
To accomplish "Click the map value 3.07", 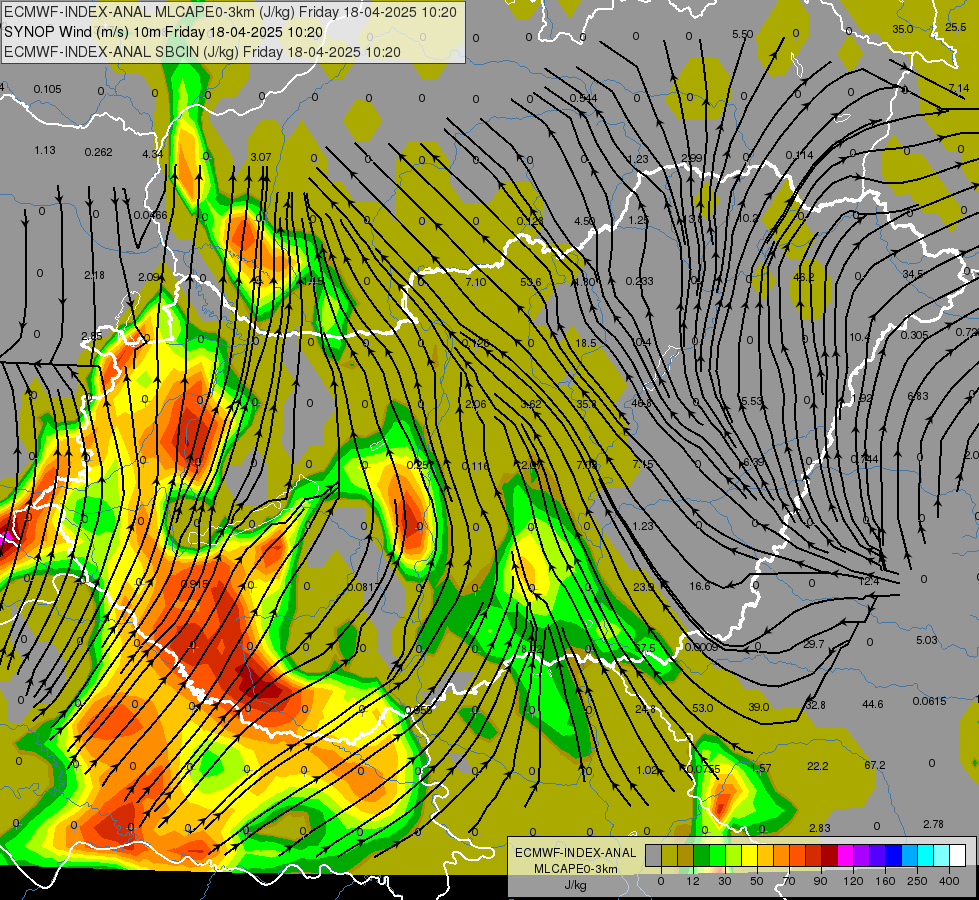I will pos(260,157).
